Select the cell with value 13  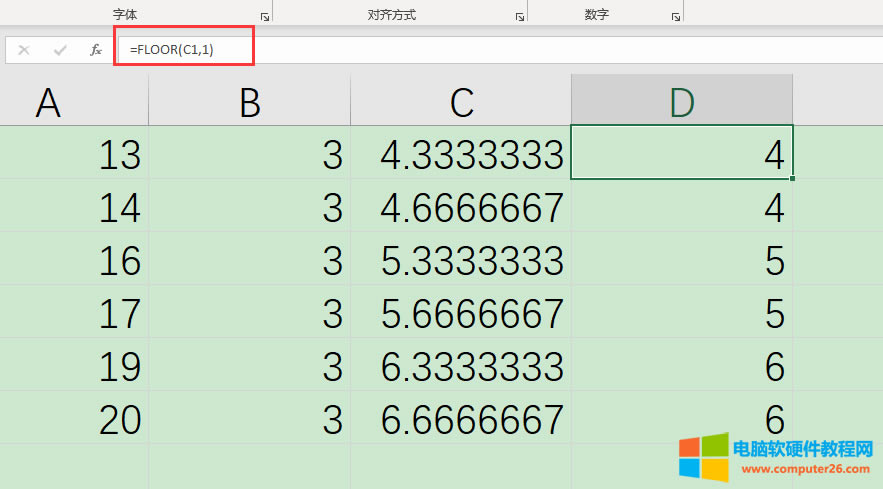[74, 153]
